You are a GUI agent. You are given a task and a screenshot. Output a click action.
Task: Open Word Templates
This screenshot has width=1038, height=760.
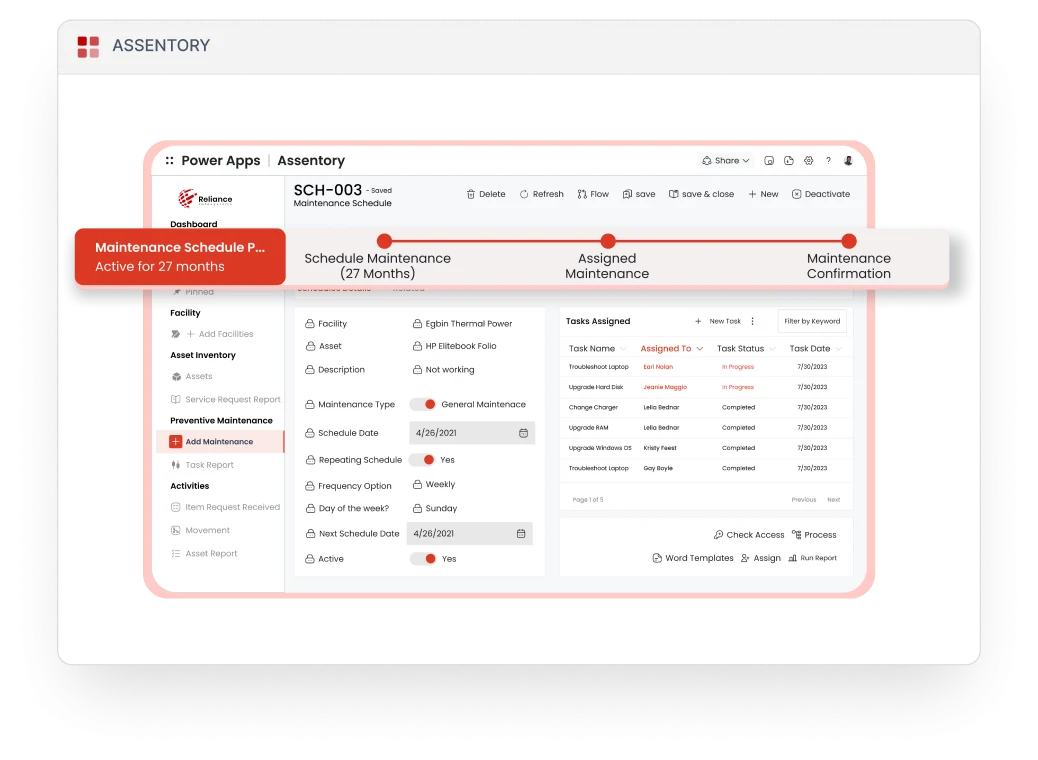[x=693, y=558]
